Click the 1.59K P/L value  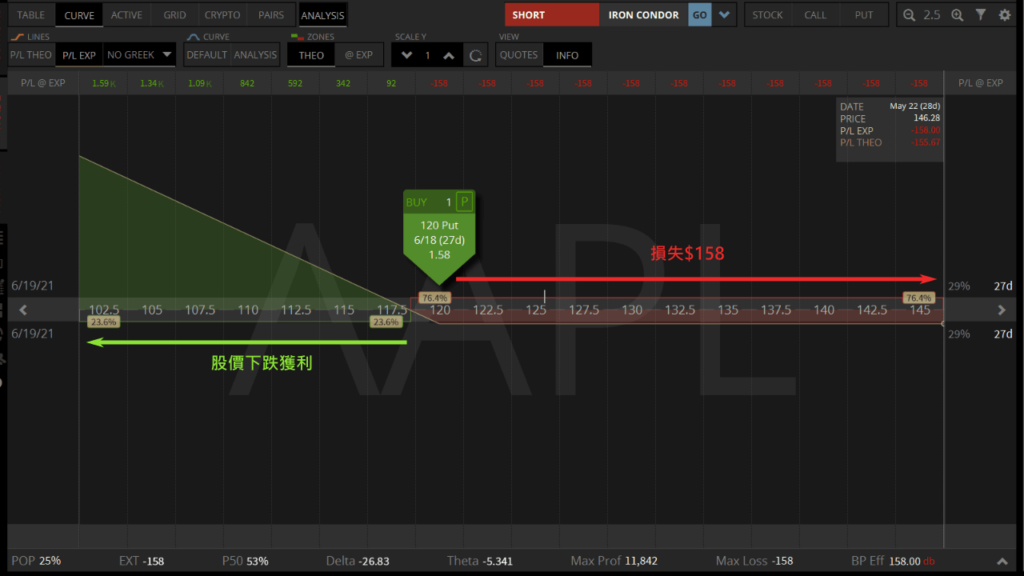[104, 83]
